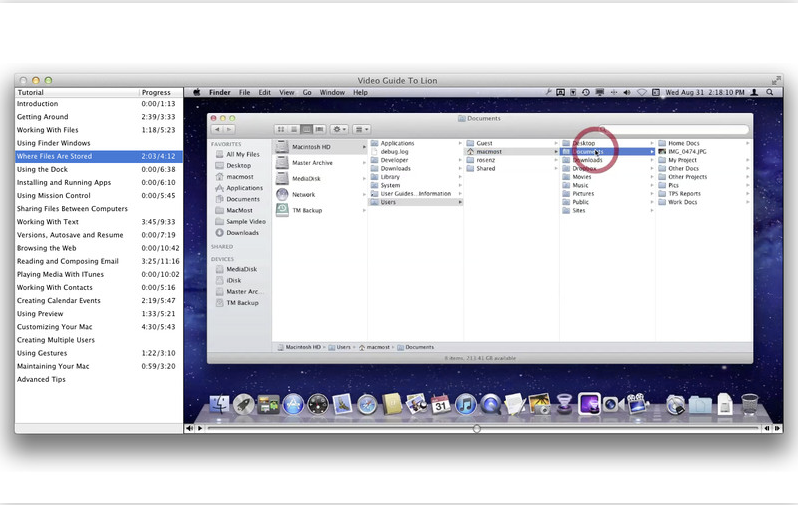This screenshot has width=798, height=505.
Task: Open the Go menu
Action: (x=307, y=92)
